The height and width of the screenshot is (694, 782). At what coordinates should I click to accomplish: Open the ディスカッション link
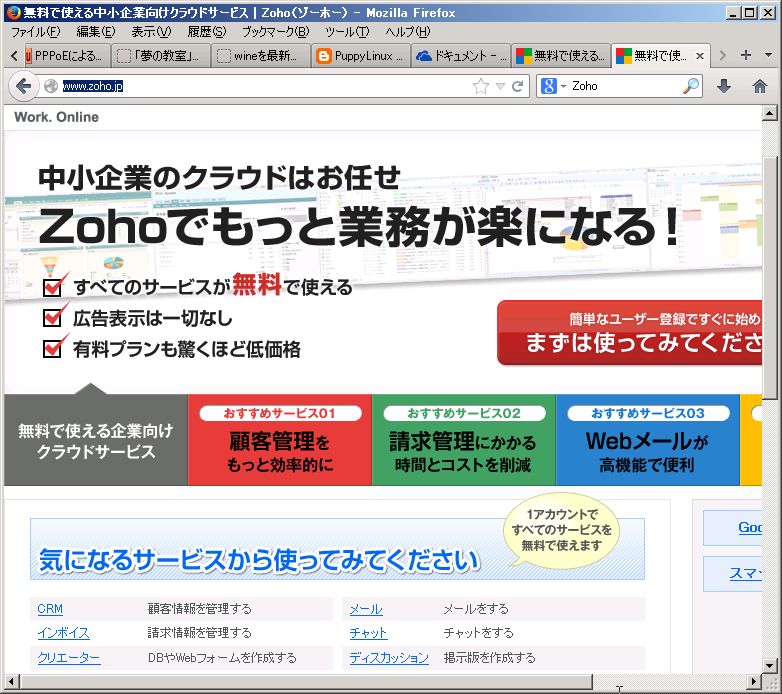[389, 658]
